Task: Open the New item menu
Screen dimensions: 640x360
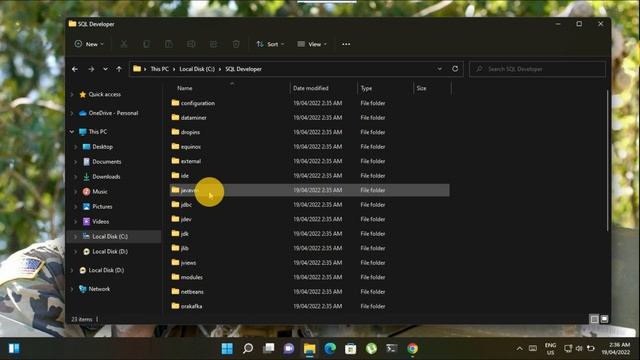Action: tap(89, 44)
